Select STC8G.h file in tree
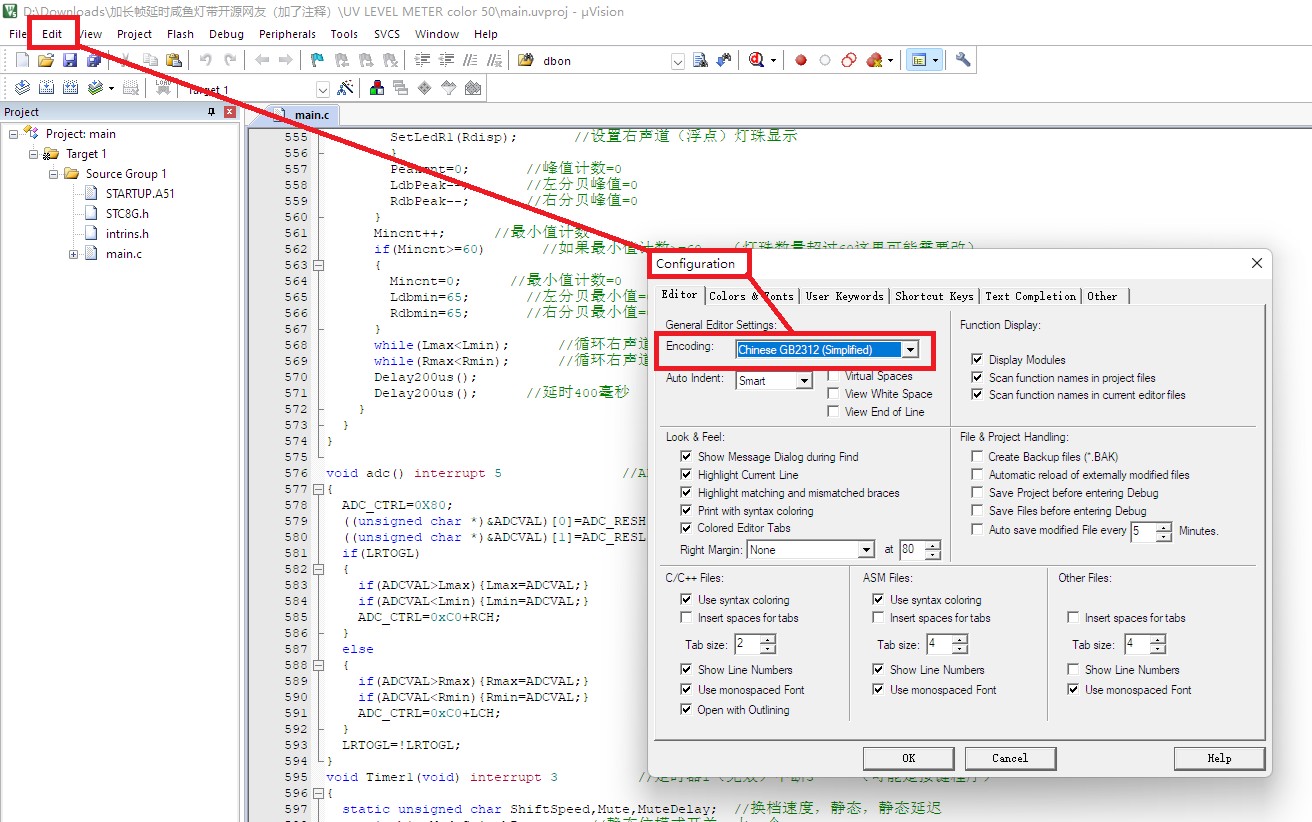Viewport: 1312px width, 822px height. [127, 214]
